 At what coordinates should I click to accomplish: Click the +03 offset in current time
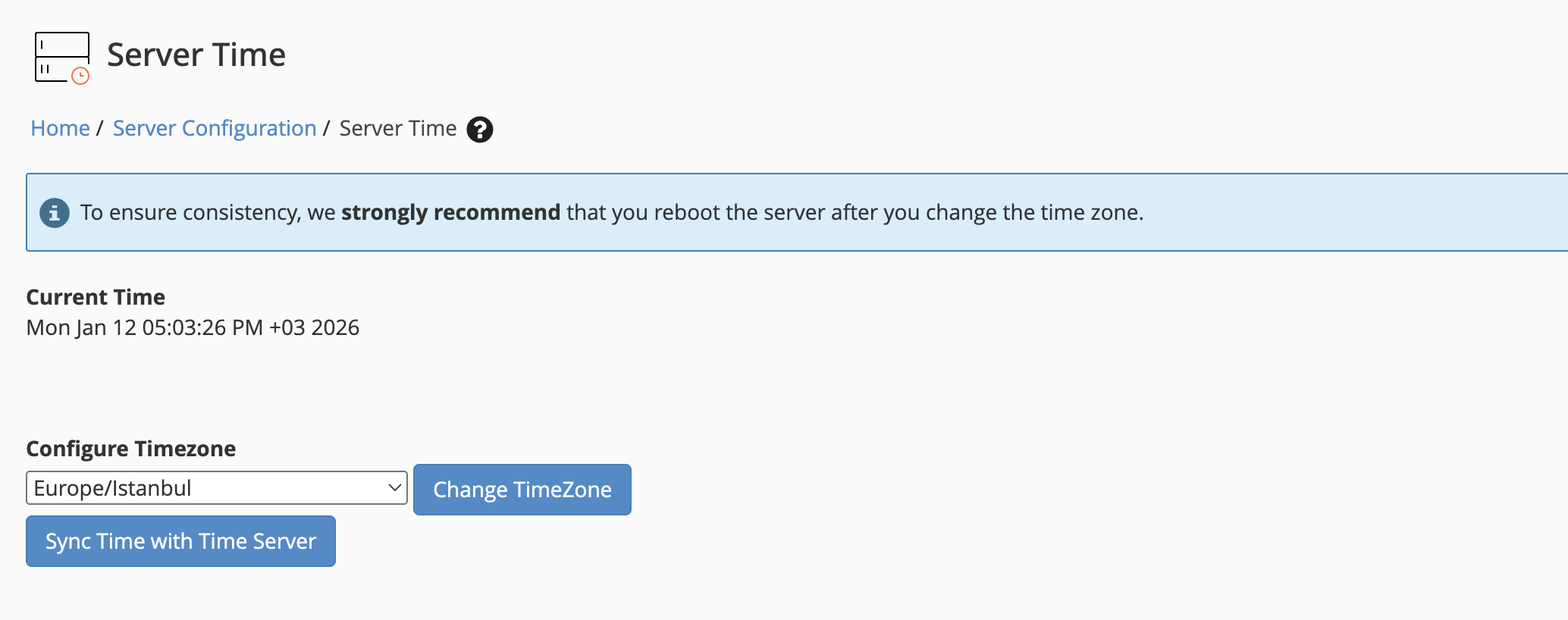tap(287, 327)
